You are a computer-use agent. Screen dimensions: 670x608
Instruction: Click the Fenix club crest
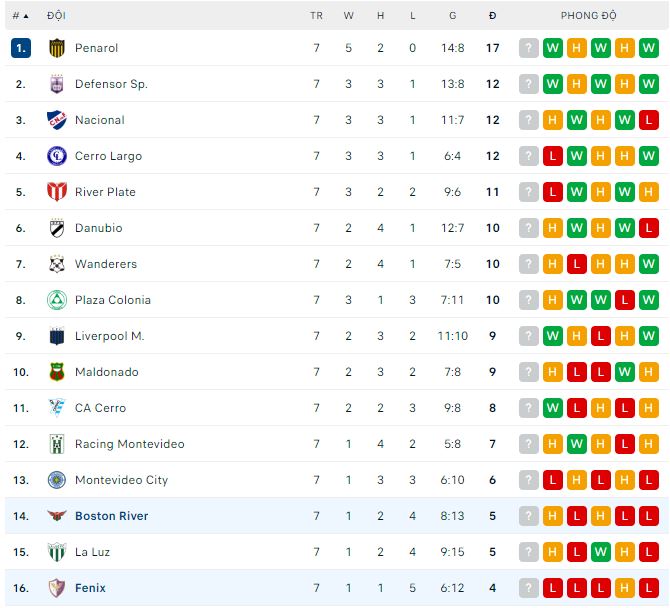pyautogui.click(x=56, y=588)
